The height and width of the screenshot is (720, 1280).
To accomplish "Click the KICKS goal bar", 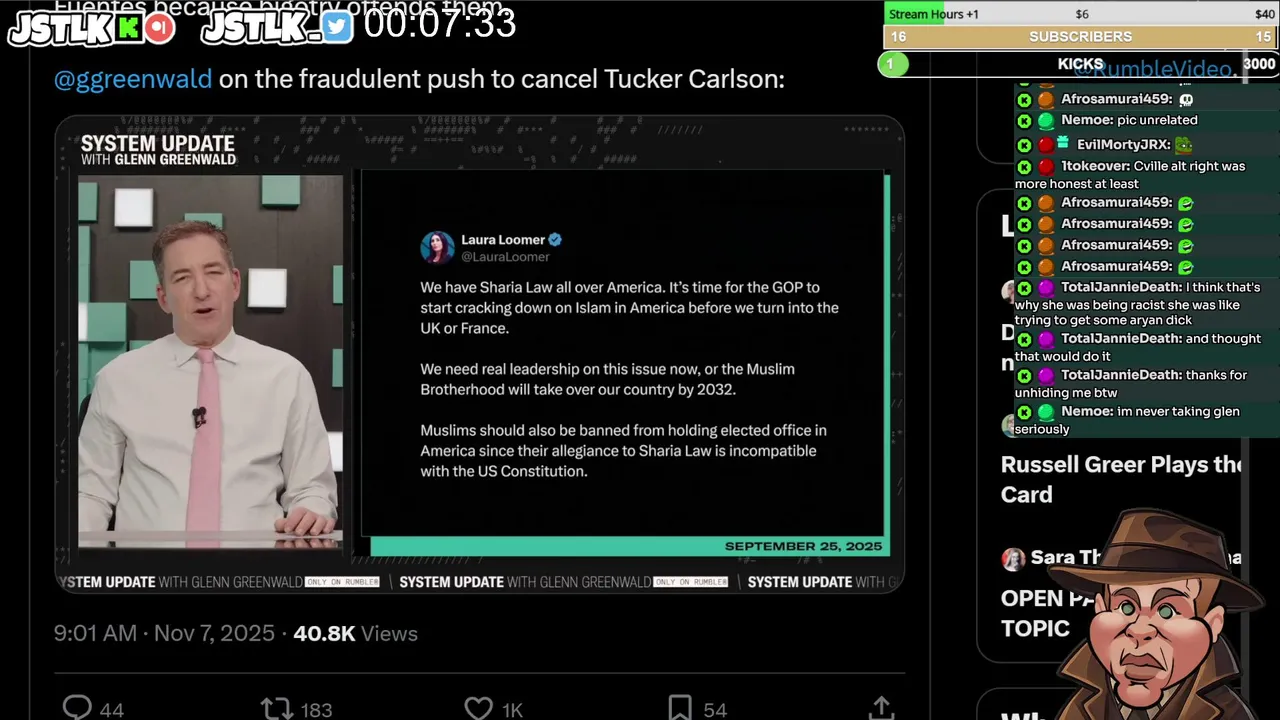I will click(1081, 64).
